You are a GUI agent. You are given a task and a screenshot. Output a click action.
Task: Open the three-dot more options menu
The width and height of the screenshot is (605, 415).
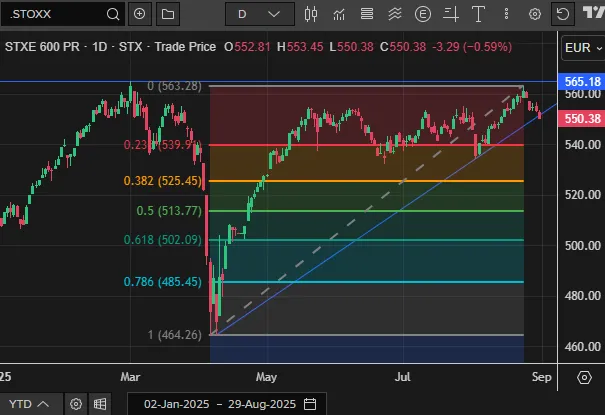pos(506,14)
